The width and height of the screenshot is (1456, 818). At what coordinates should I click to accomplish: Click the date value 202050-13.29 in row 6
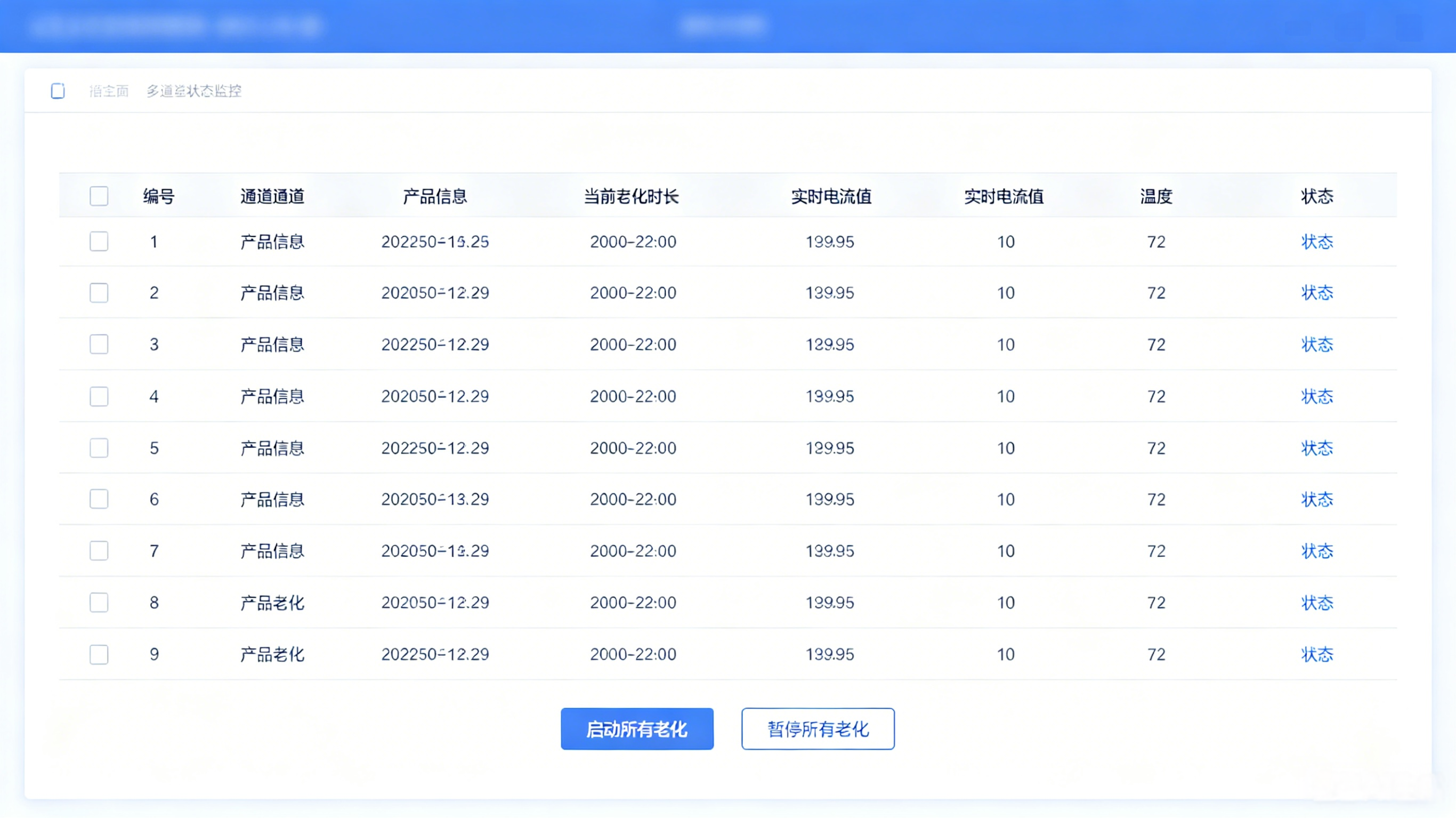tap(435, 500)
